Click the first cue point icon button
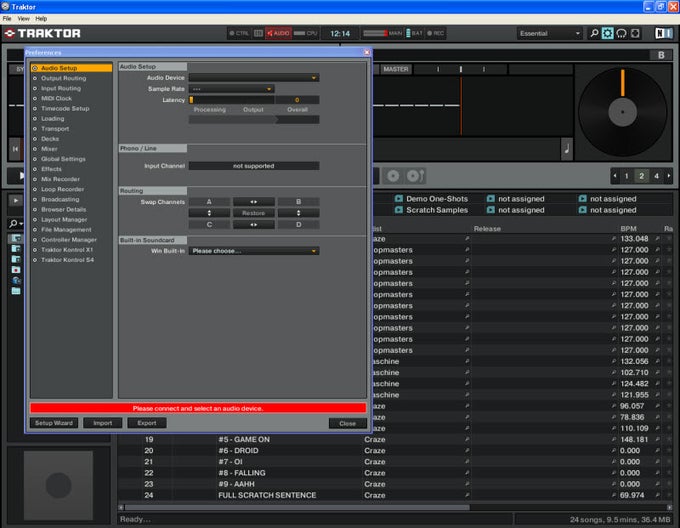Screen dimensions: 680x528 coord(393,176)
